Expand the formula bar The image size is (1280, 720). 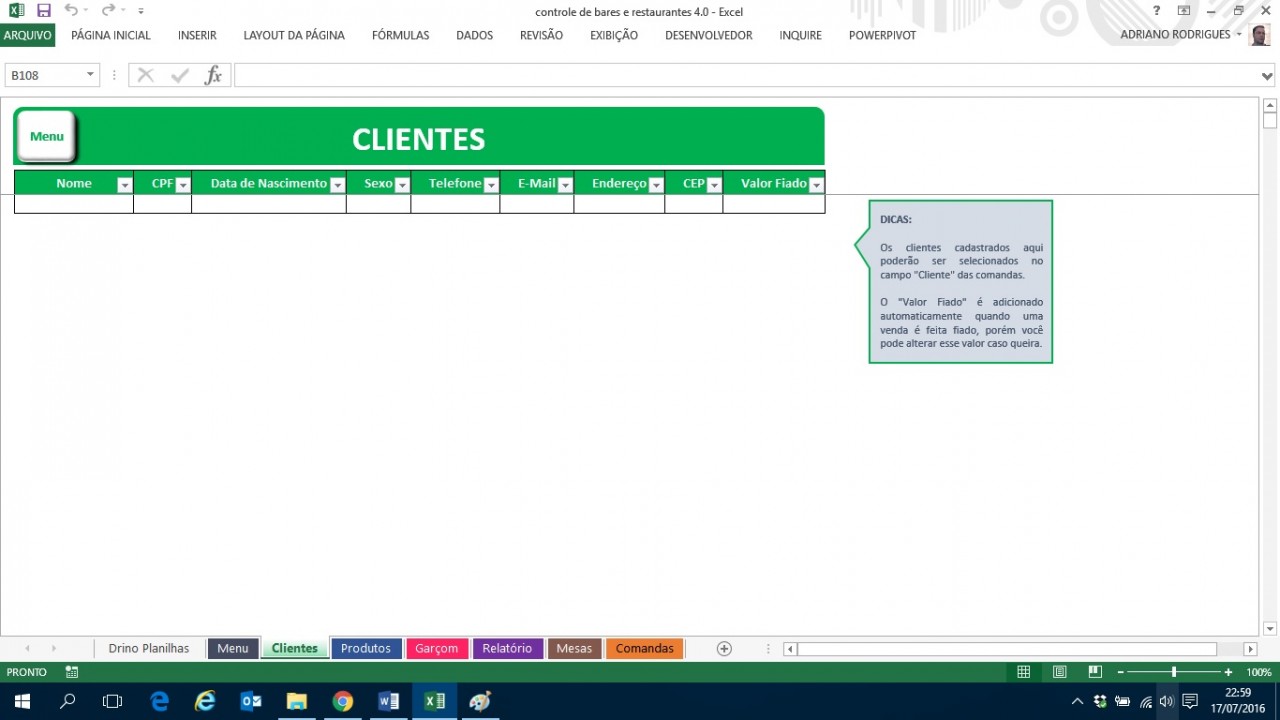[x=1268, y=75]
